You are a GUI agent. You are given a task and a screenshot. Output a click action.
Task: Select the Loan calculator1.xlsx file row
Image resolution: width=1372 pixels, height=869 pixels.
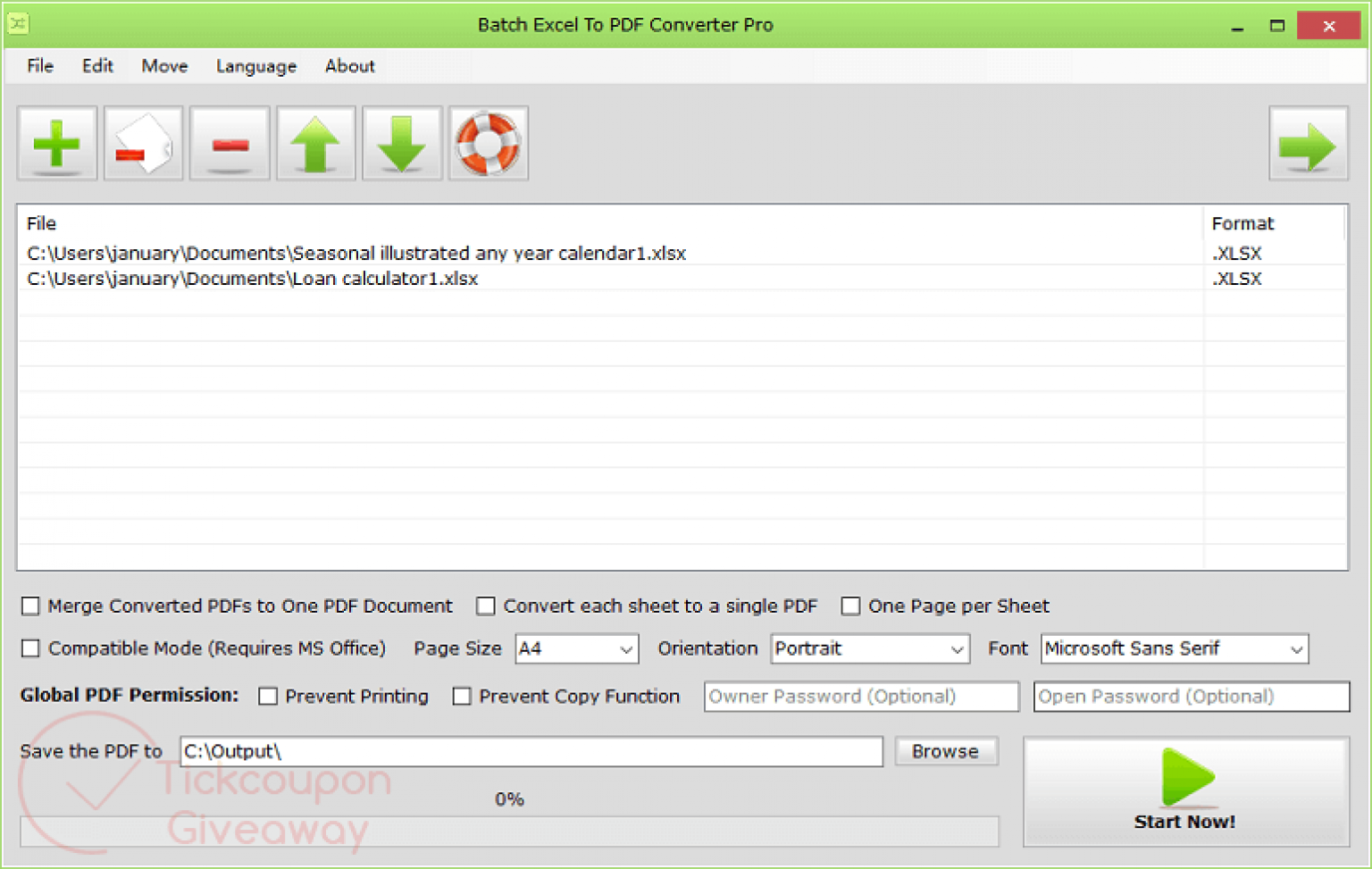coord(681,279)
